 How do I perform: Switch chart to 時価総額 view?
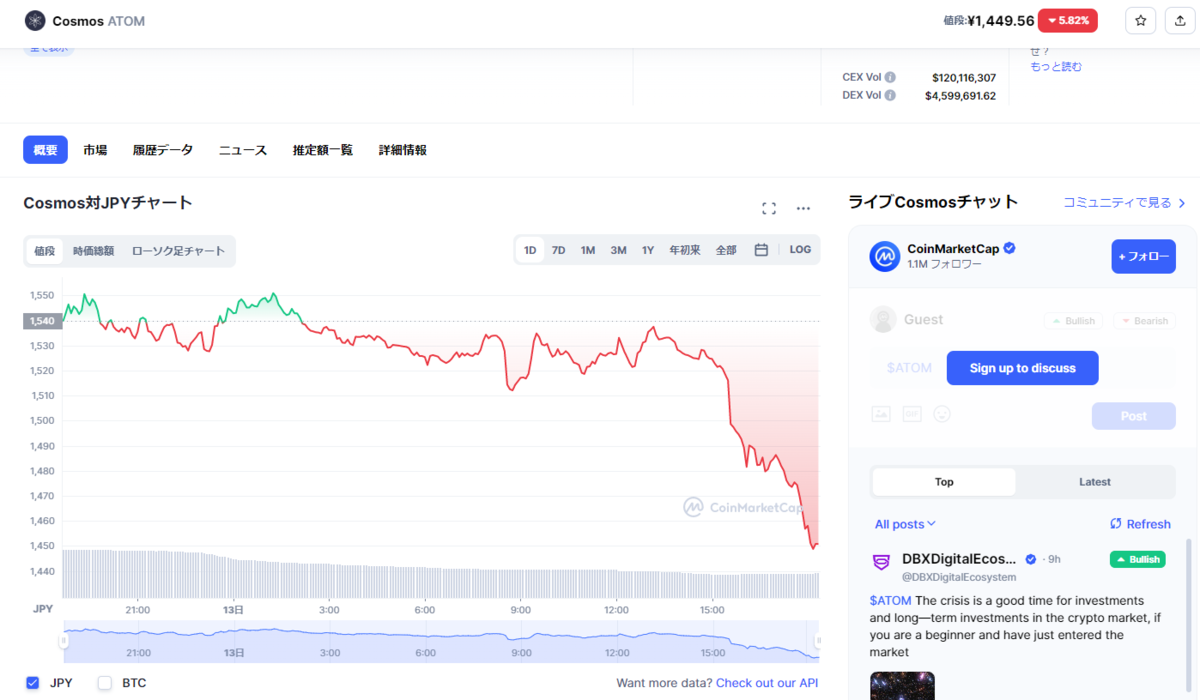93,251
